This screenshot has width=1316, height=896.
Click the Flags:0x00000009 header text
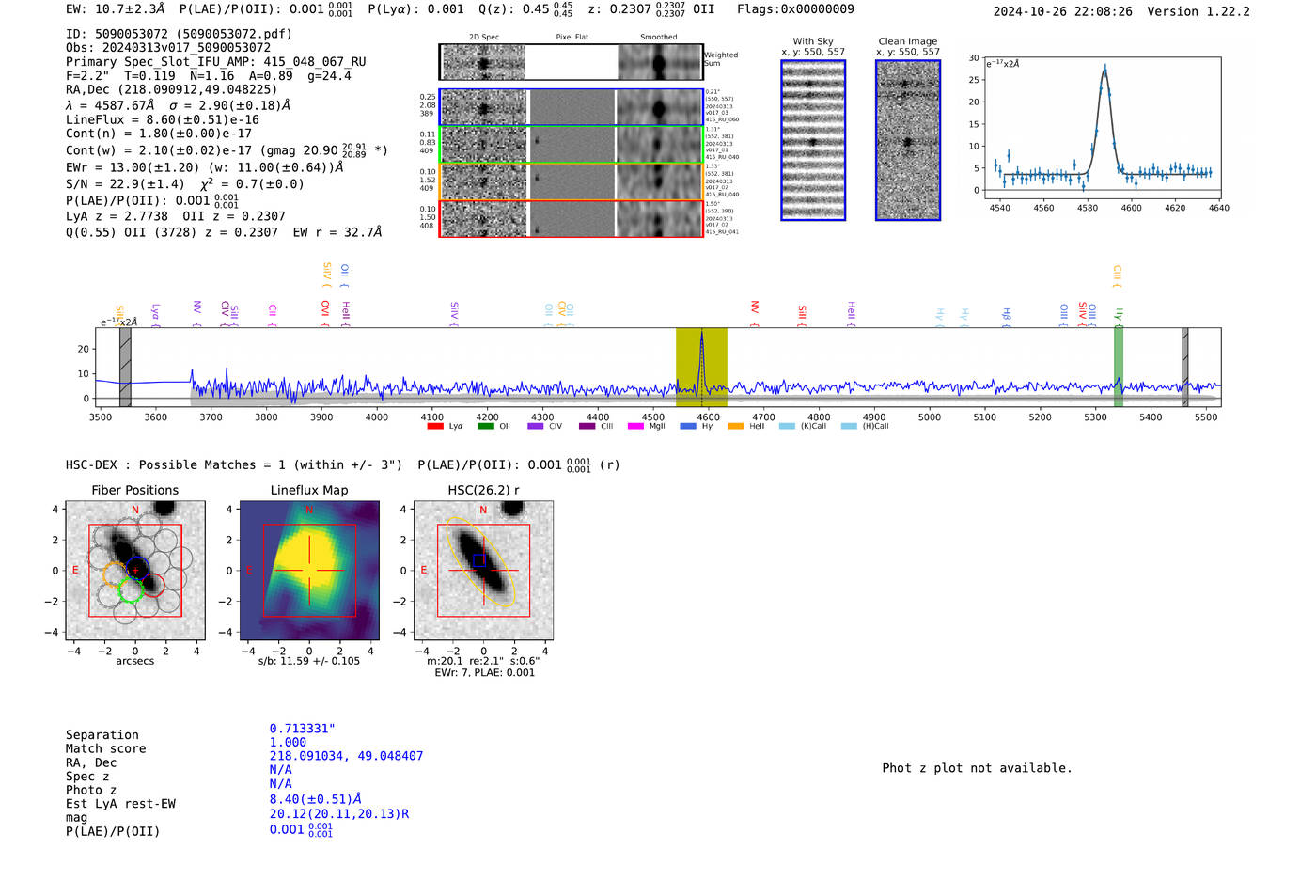click(x=795, y=9)
